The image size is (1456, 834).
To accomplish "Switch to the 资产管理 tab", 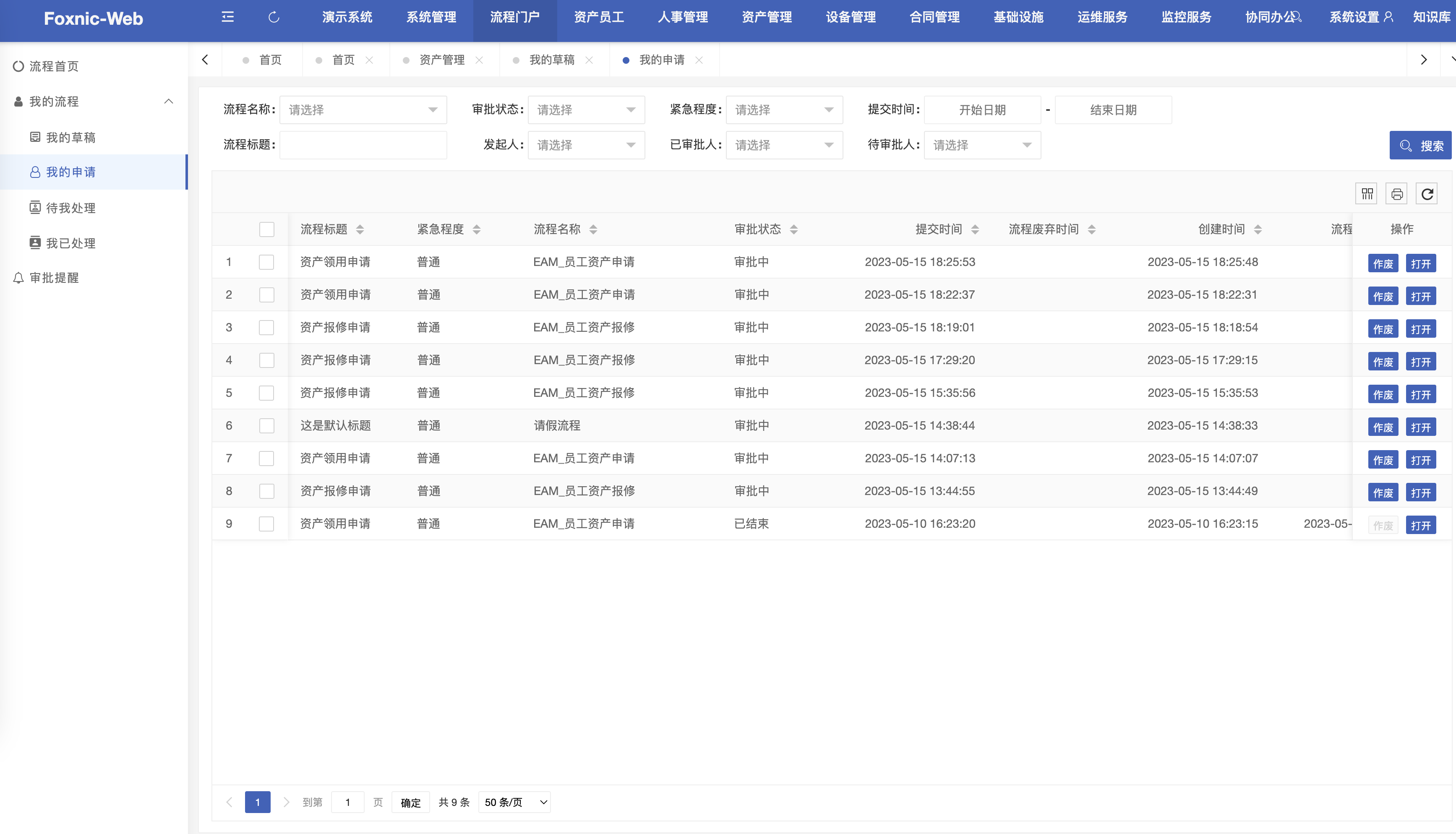I will pyautogui.click(x=442, y=59).
